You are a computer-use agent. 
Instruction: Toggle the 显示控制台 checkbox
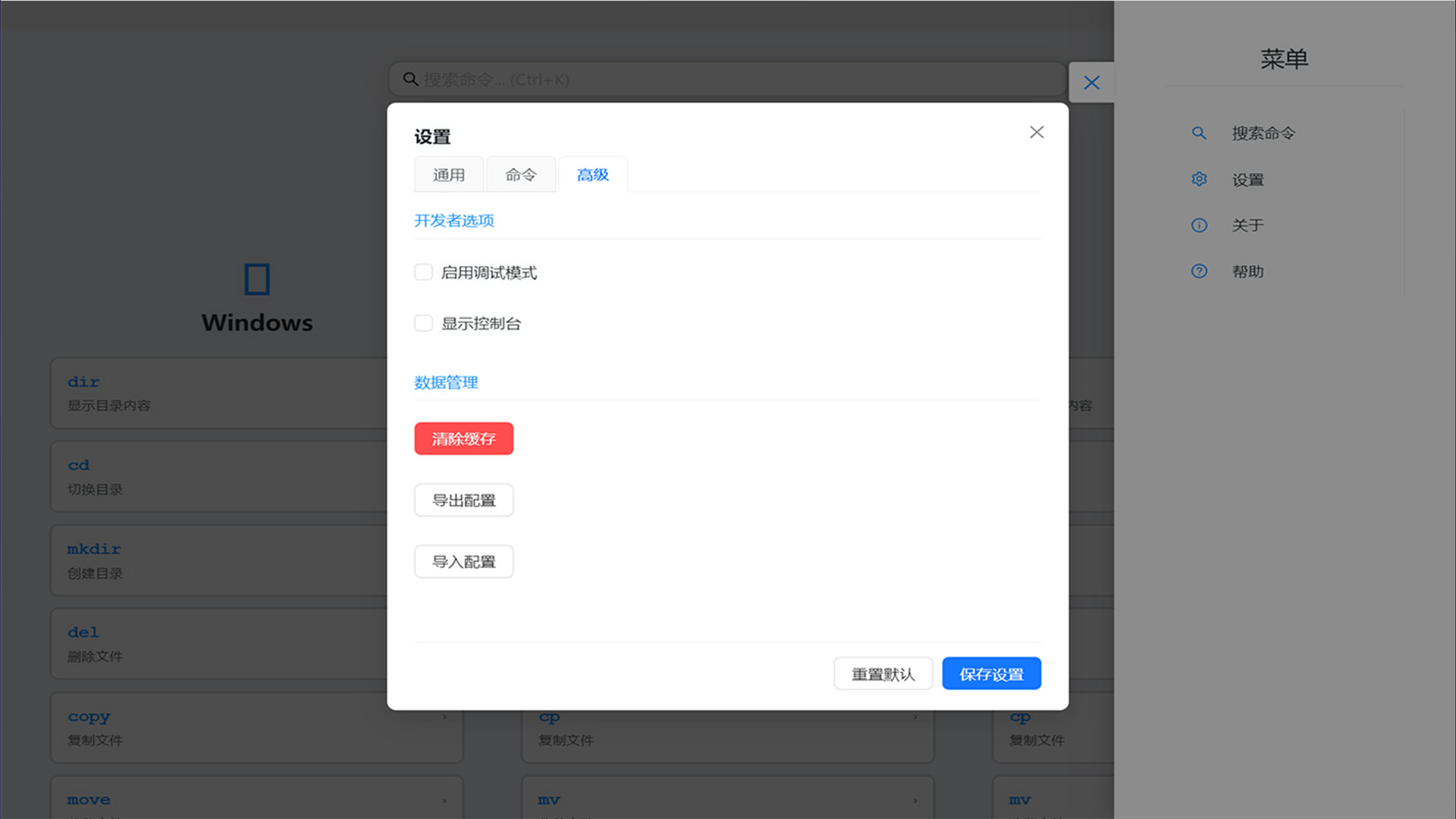pyautogui.click(x=423, y=324)
